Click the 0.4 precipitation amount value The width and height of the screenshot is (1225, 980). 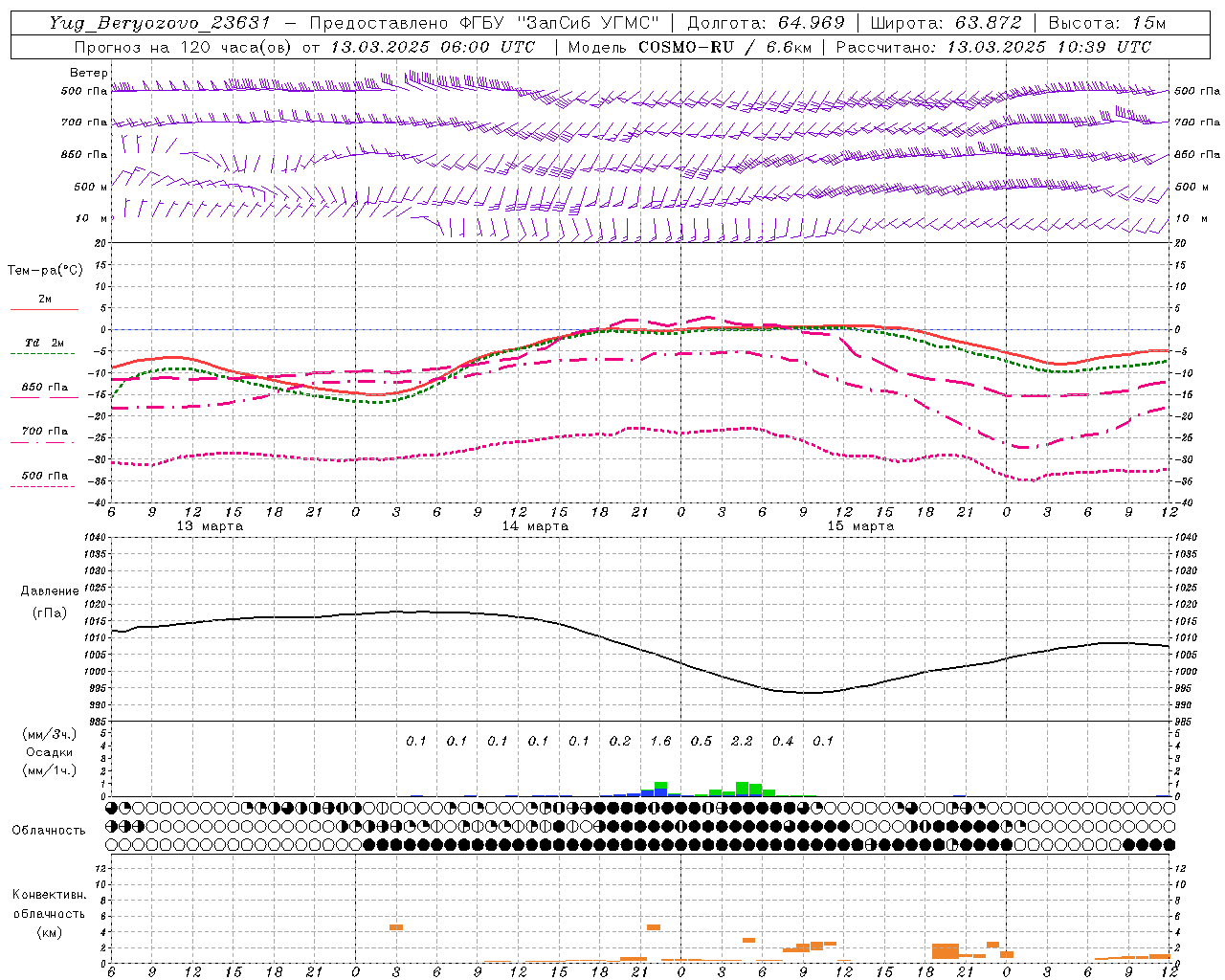click(x=783, y=741)
